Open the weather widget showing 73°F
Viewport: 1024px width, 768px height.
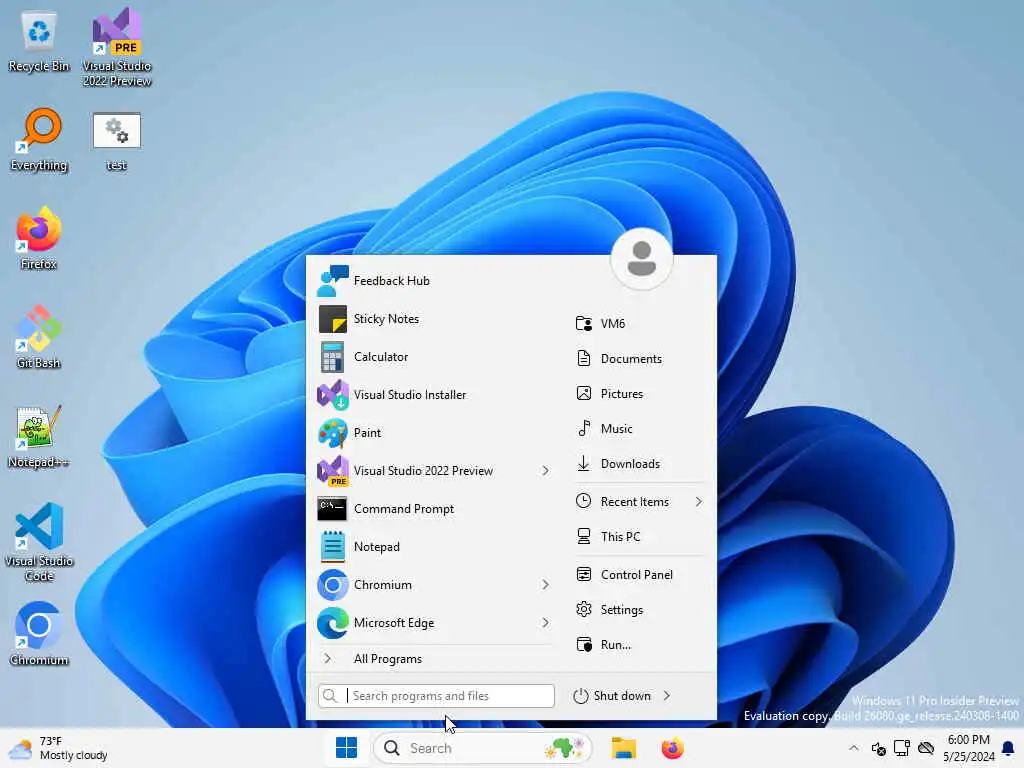tap(59, 748)
